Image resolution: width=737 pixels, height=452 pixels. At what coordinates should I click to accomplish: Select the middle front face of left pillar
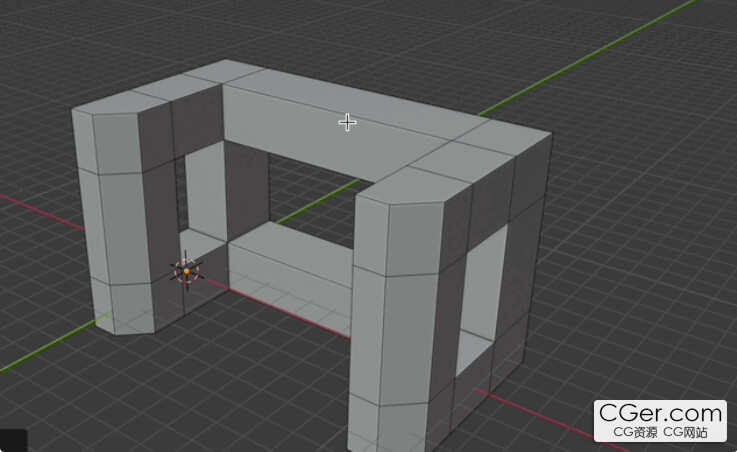coord(118,227)
